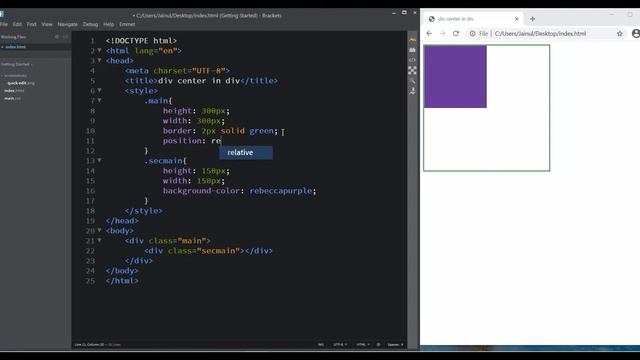Open the File menu in Brackets

(x=4, y=24)
